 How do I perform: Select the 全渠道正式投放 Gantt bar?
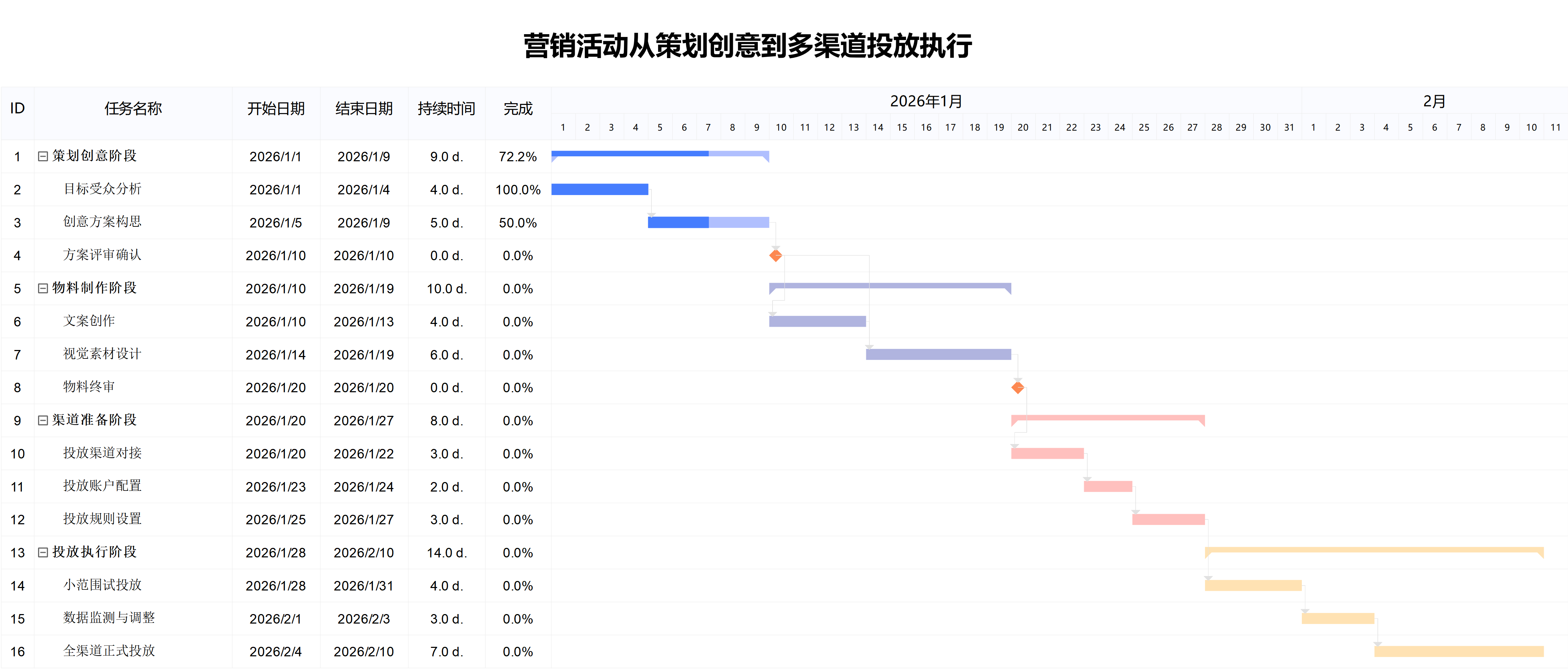1458,651
